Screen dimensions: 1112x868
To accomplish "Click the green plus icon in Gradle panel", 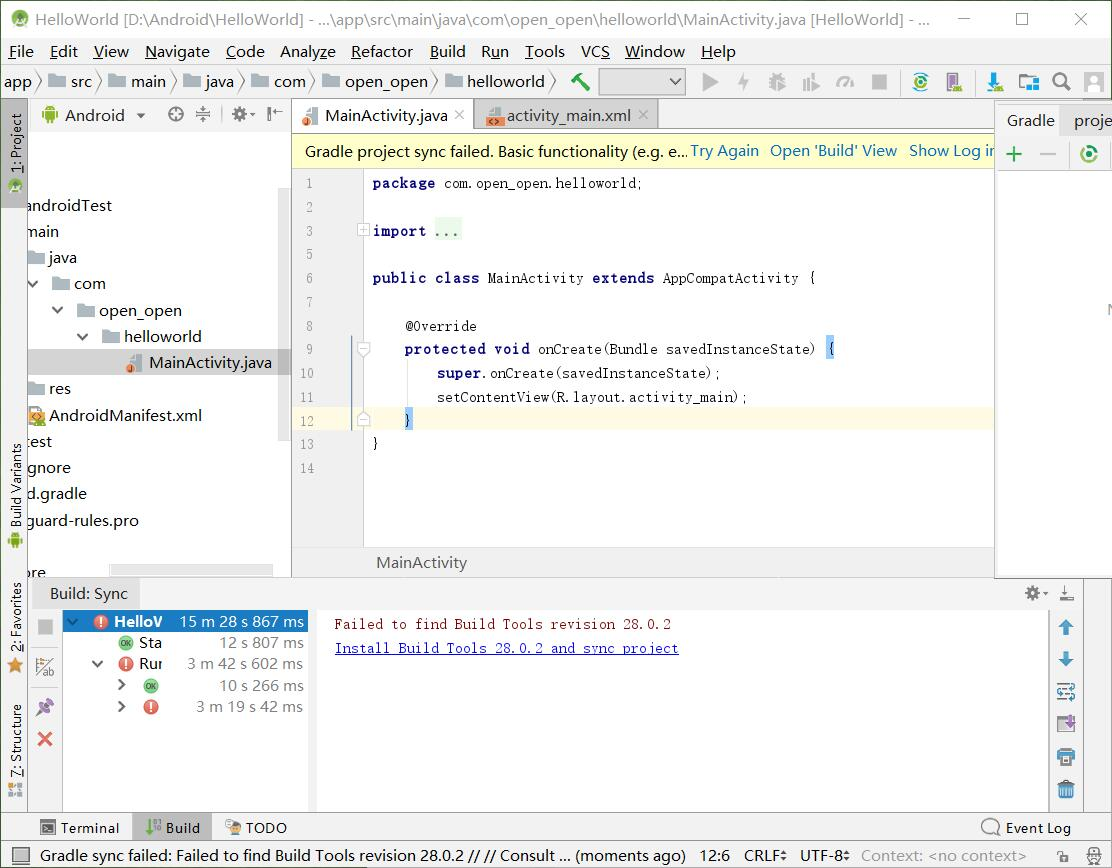I will coord(1014,154).
